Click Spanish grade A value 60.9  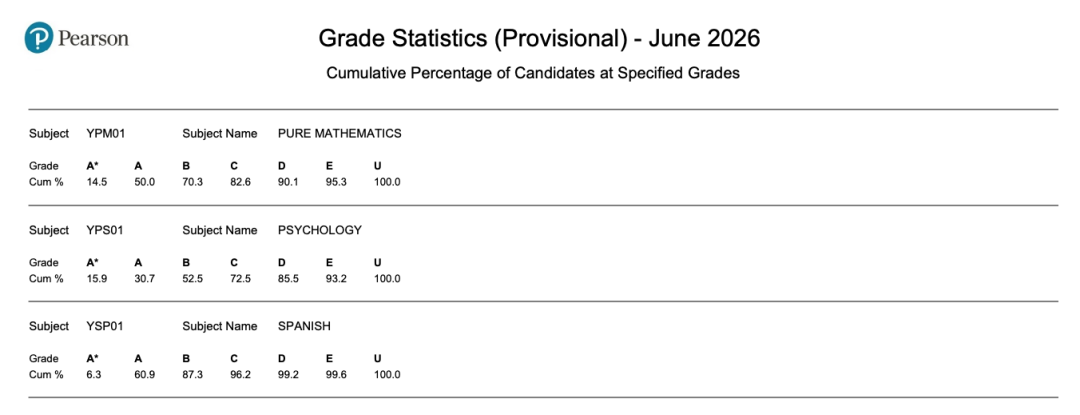pos(145,375)
